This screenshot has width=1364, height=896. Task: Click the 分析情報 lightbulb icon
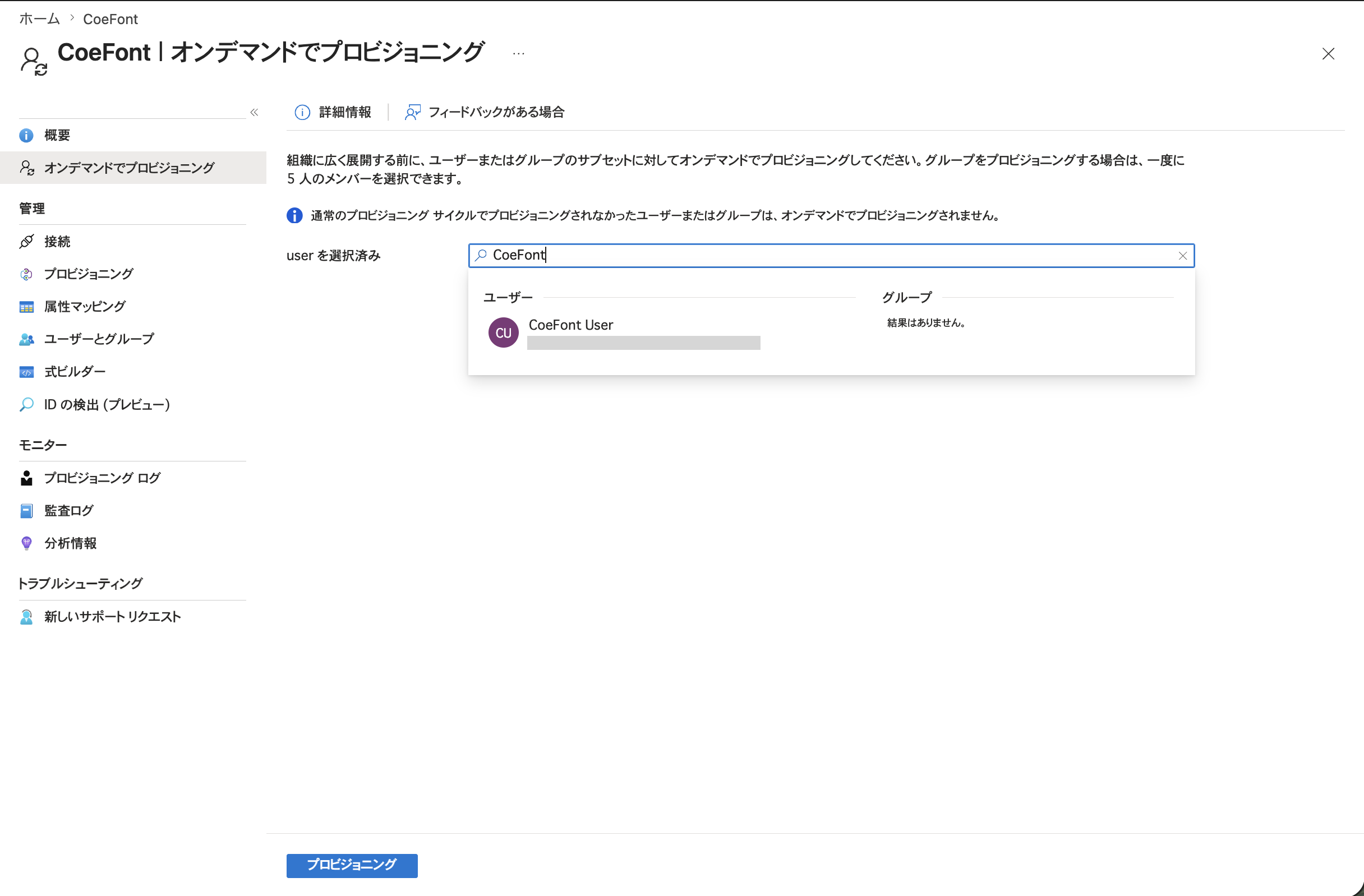[26, 543]
